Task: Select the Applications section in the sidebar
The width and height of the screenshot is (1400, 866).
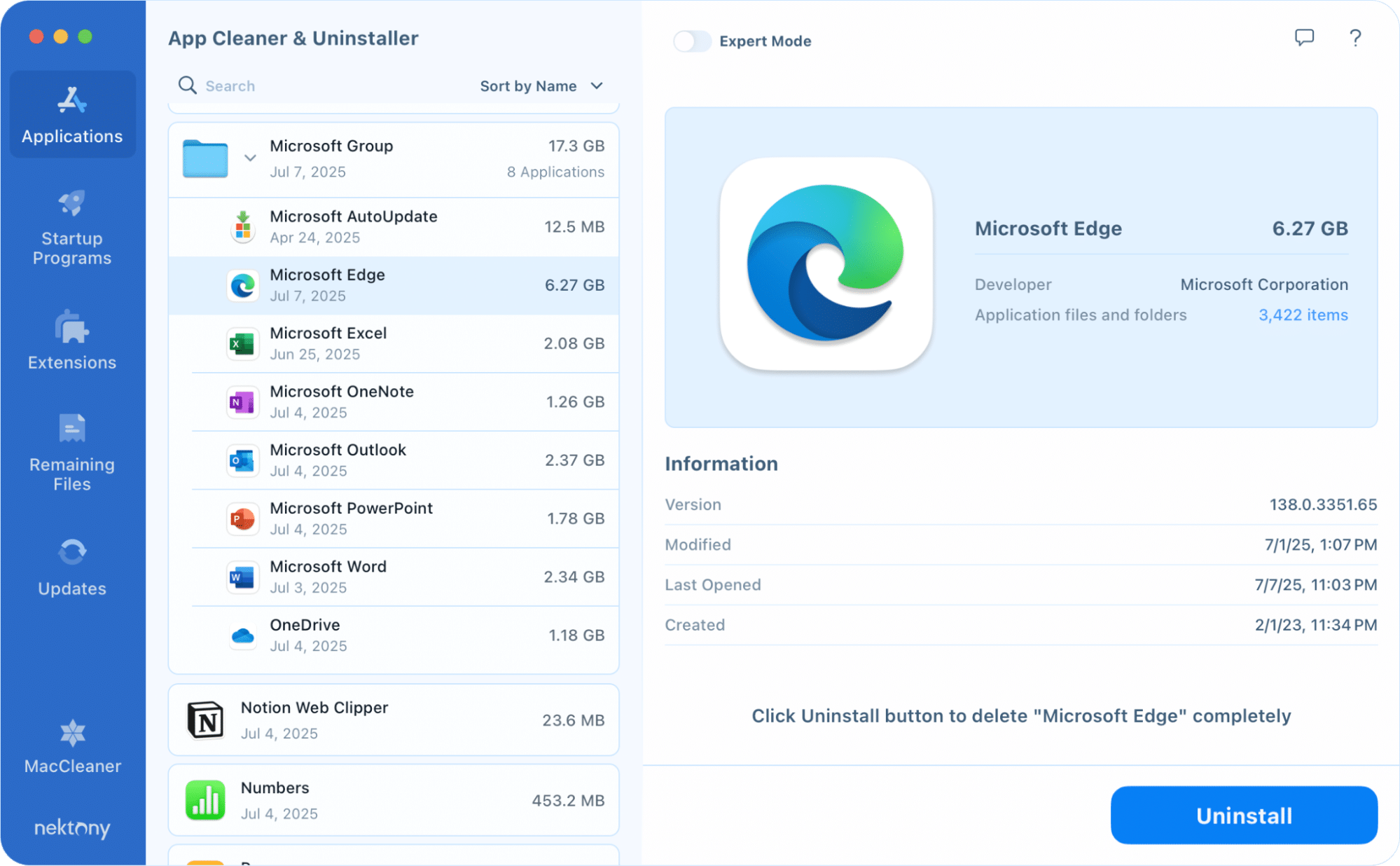Action: (x=71, y=114)
